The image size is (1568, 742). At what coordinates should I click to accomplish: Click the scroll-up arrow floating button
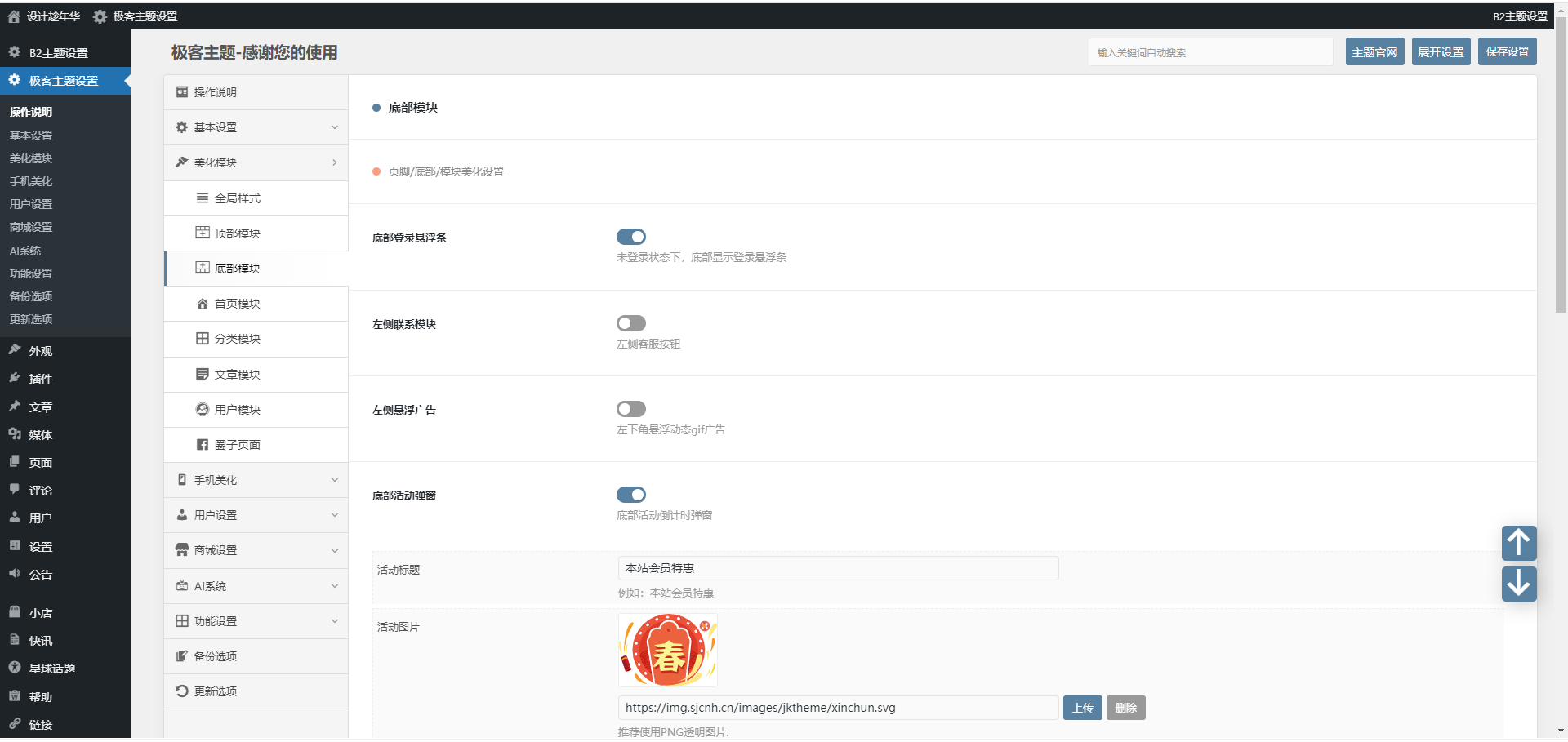coord(1518,543)
